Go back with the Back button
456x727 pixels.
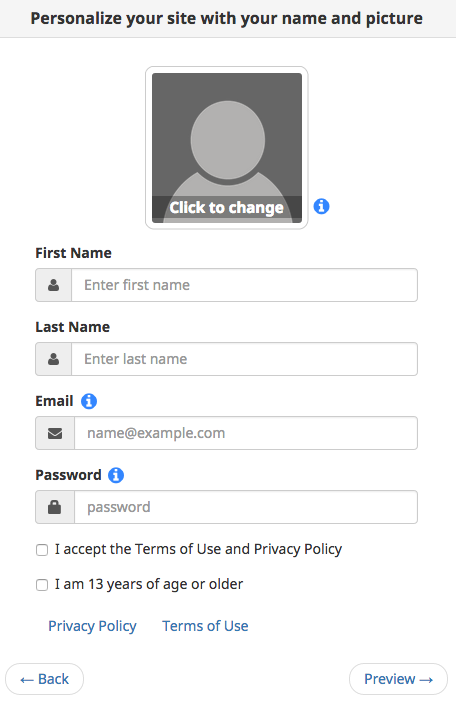tap(44, 679)
